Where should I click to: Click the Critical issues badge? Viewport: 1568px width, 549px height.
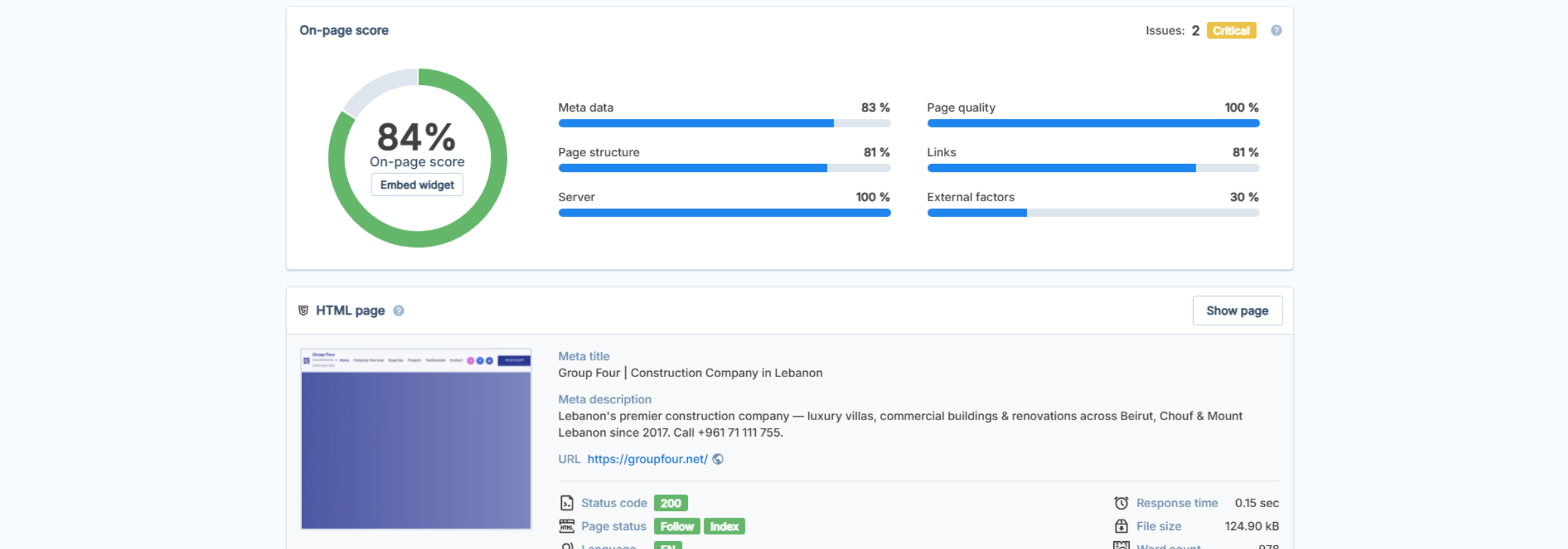1231,31
